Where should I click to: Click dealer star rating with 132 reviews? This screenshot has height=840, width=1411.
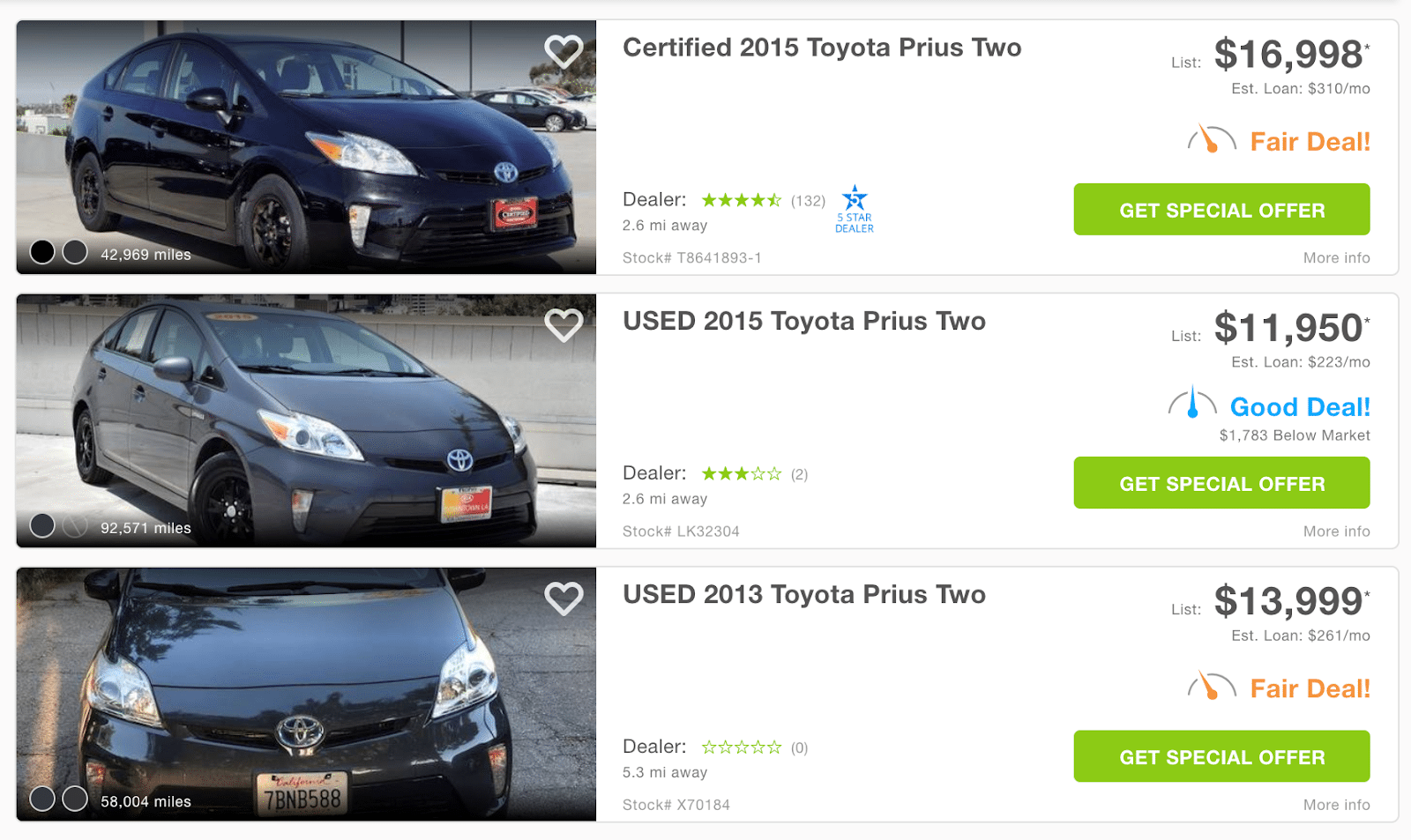741,201
